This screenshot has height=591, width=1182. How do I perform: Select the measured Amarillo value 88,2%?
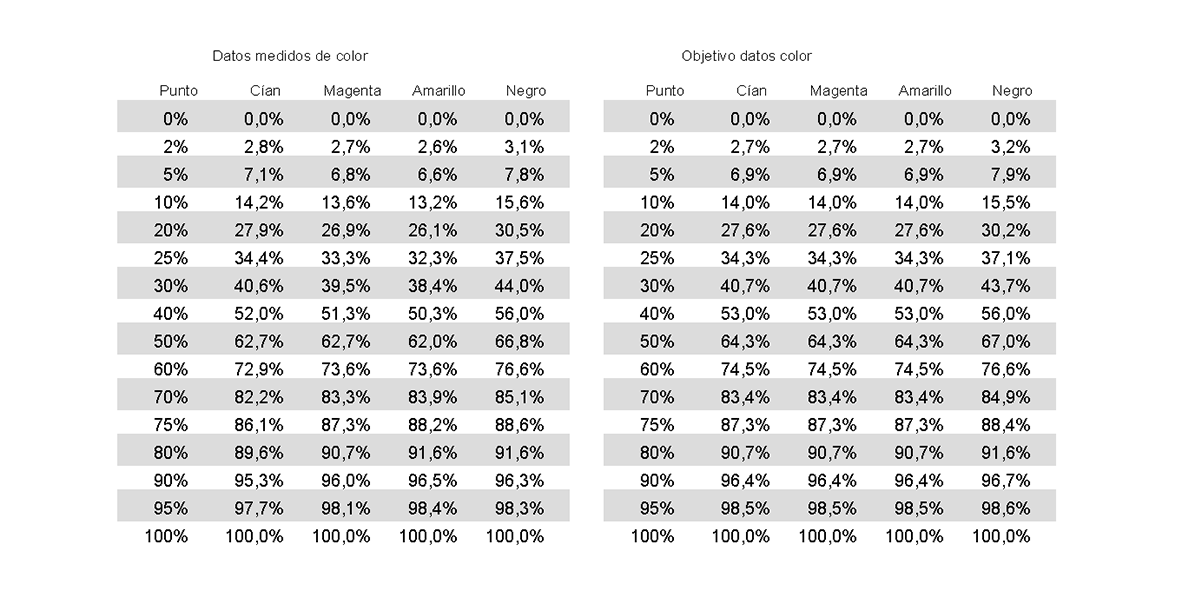pyautogui.click(x=433, y=424)
